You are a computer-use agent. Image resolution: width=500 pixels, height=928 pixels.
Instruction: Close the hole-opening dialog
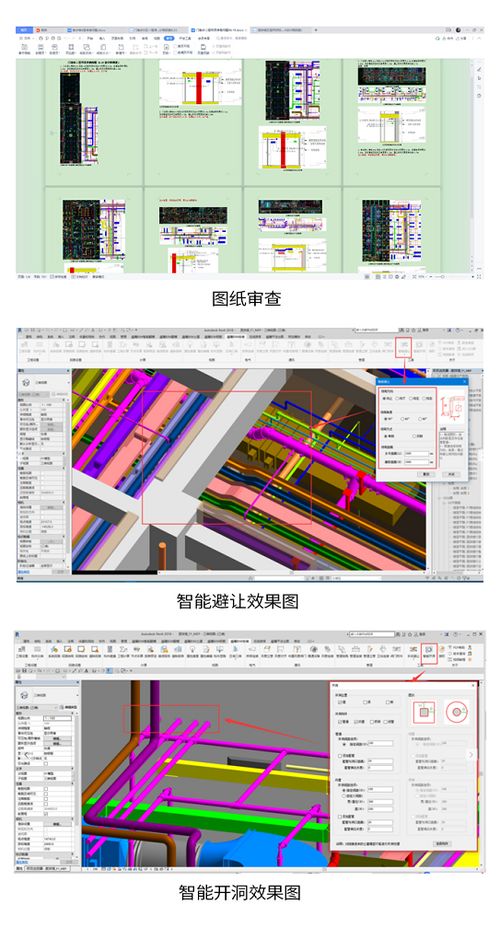[x=473, y=685]
